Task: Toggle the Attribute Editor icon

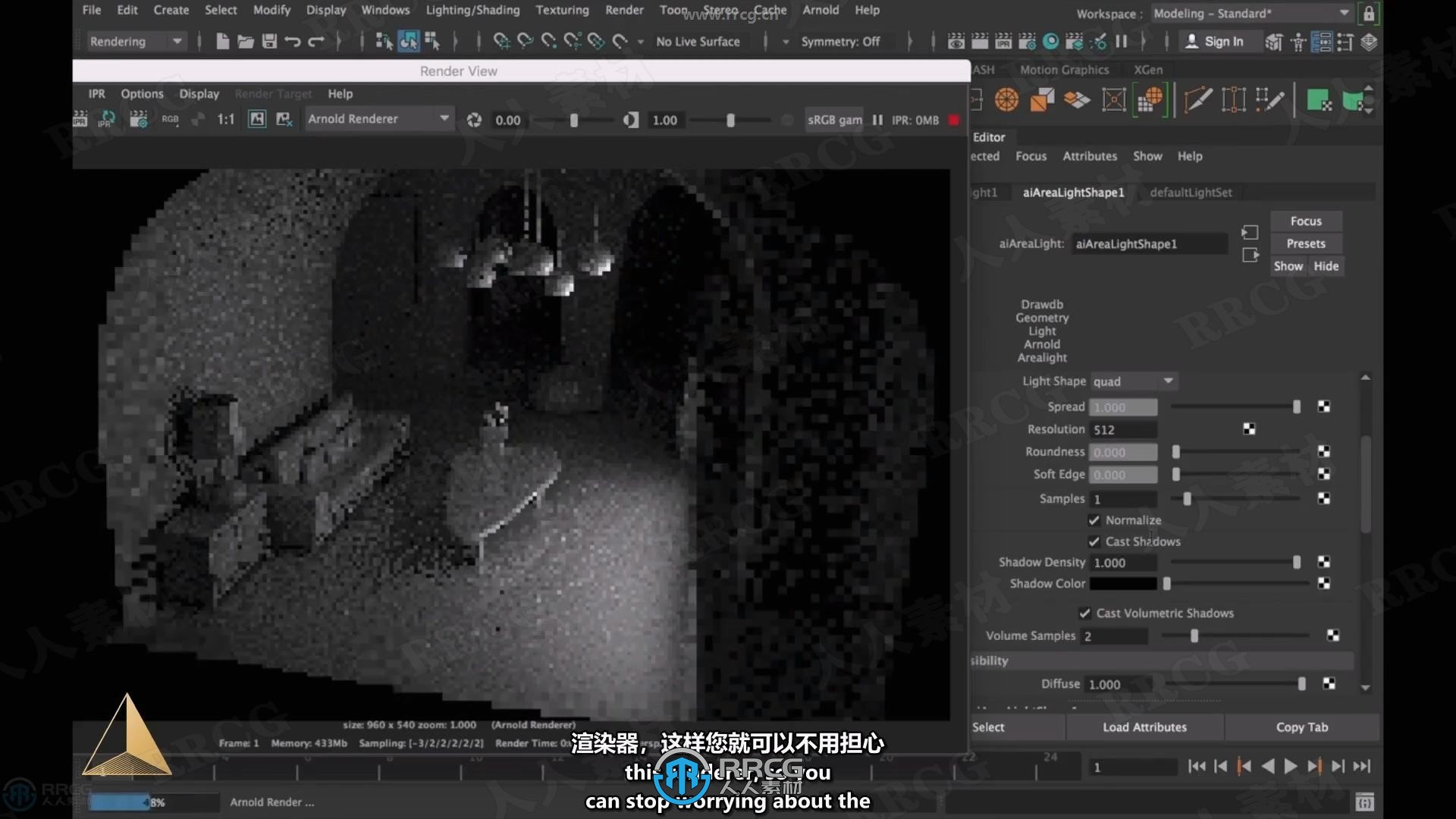Action: [x=1322, y=42]
